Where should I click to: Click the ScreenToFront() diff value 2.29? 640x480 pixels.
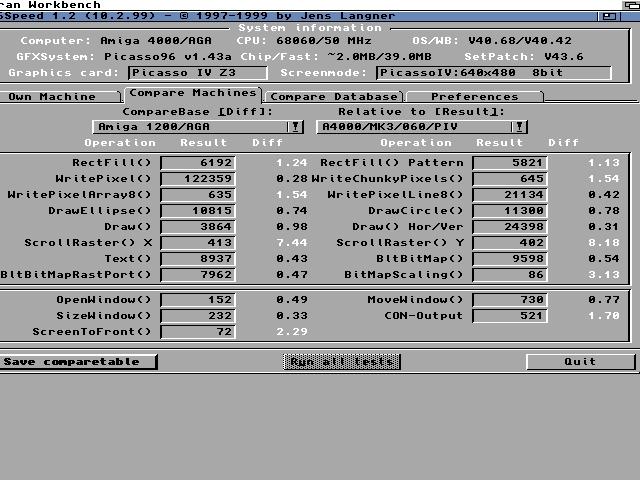tap(292, 332)
